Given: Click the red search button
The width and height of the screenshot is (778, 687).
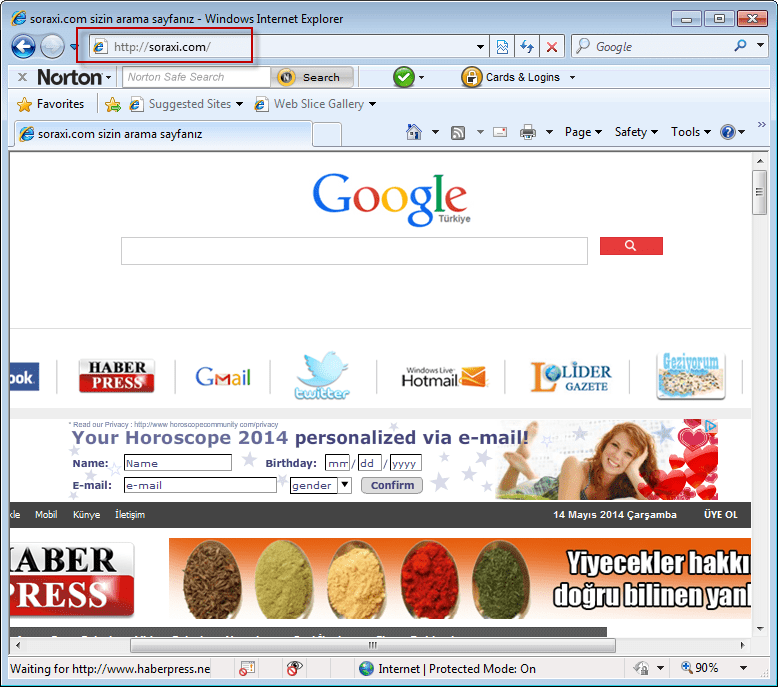Looking at the screenshot, I should pyautogui.click(x=631, y=246).
